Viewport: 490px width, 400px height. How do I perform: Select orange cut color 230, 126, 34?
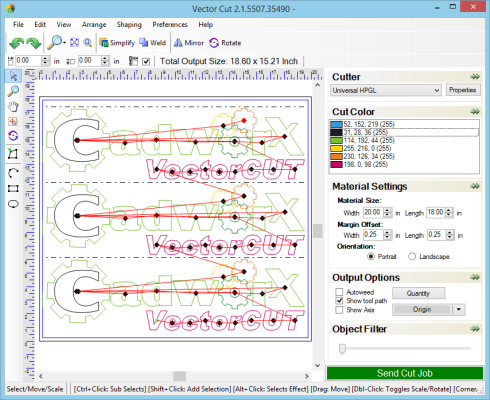pyautogui.click(x=404, y=156)
